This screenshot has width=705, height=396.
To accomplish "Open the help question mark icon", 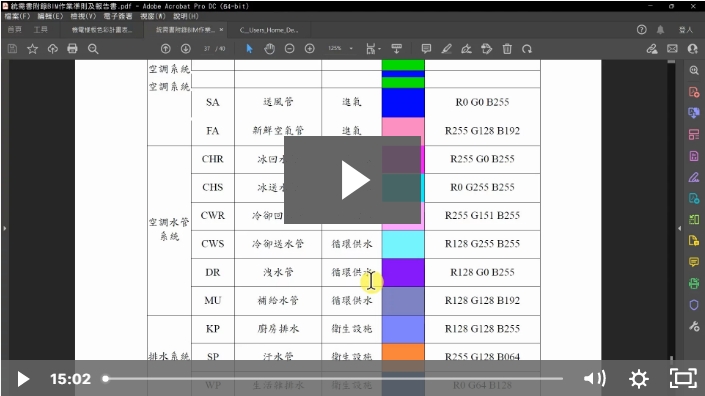I will click(642, 30).
